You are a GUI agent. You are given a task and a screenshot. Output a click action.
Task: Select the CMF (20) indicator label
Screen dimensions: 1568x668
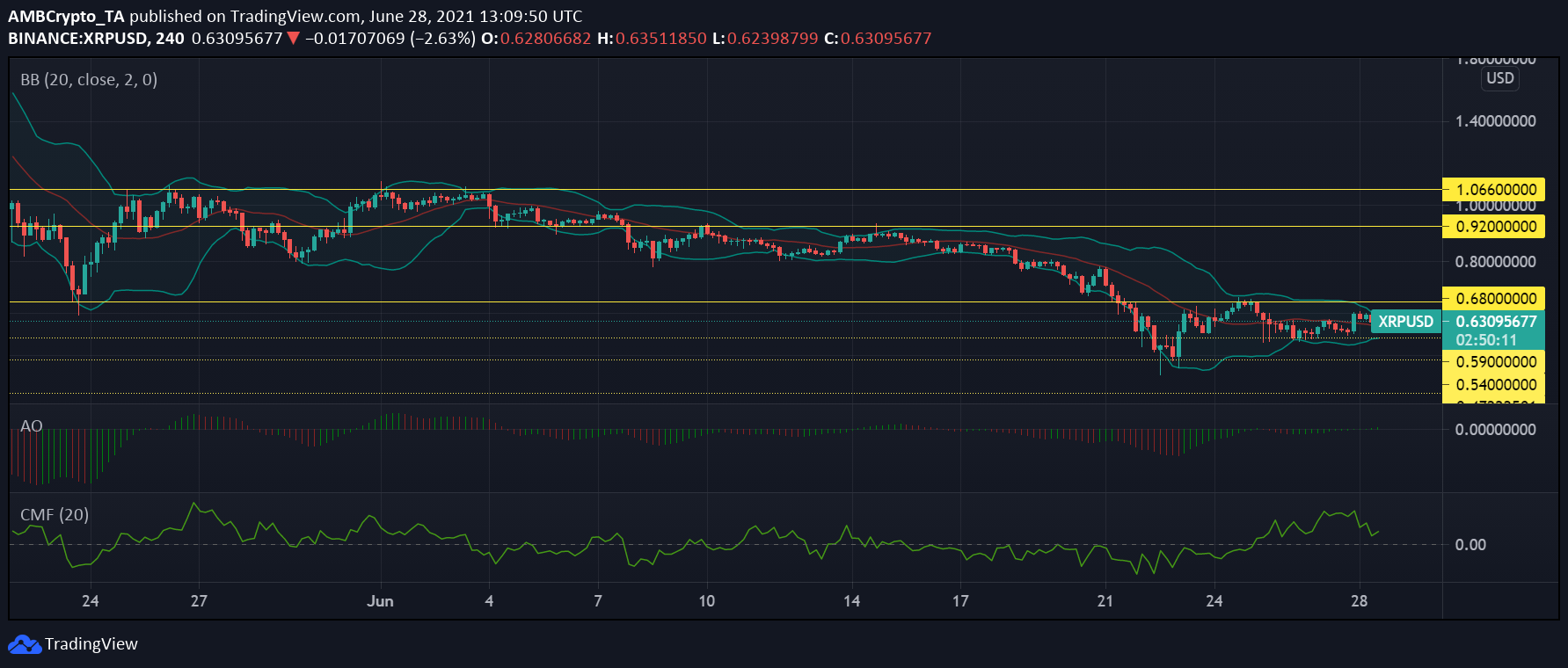pyautogui.click(x=55, y=515)
